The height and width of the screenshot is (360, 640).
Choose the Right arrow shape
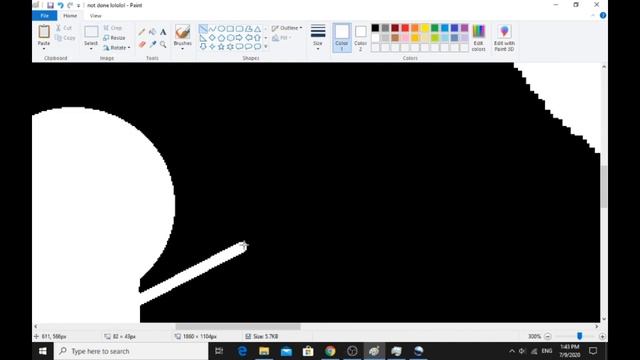[x=239, y=38]
